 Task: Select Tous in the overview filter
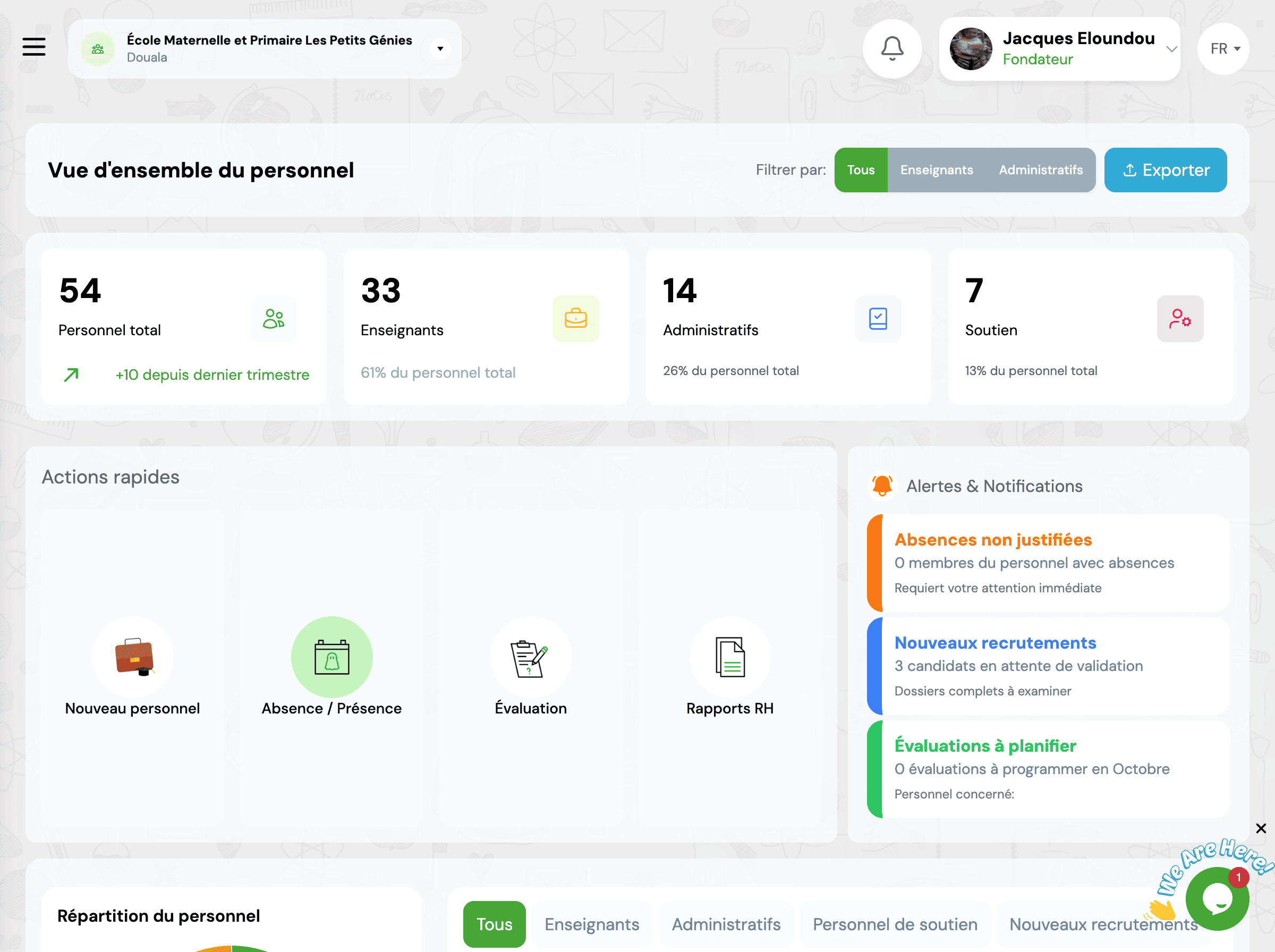861,169
